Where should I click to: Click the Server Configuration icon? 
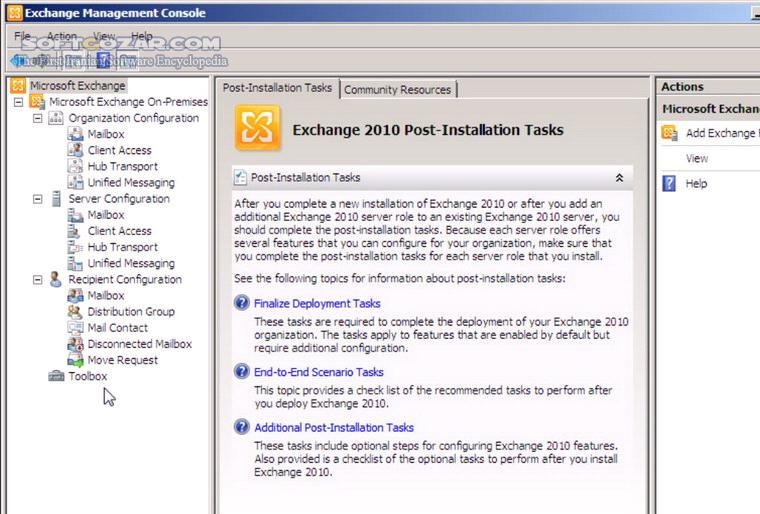(x=56, y=199)
